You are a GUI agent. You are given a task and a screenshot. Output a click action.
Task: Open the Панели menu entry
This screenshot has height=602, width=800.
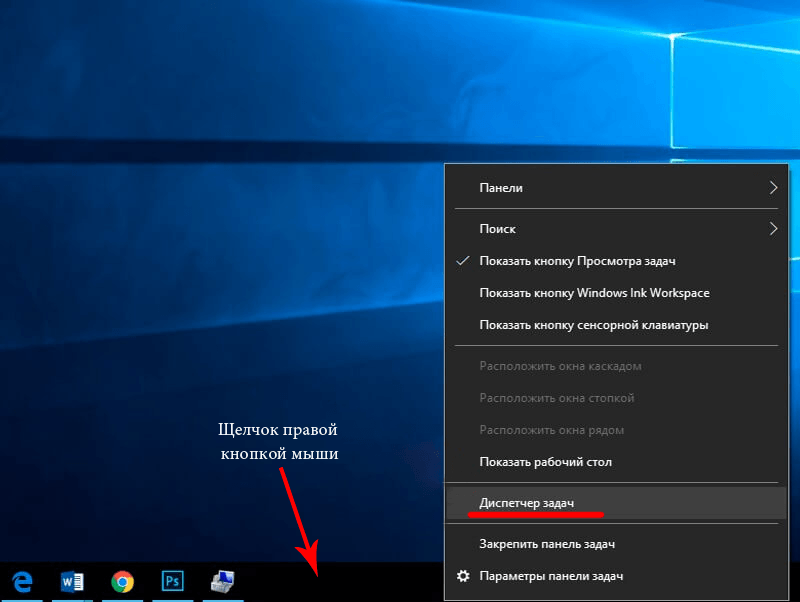tap(501, 188)
